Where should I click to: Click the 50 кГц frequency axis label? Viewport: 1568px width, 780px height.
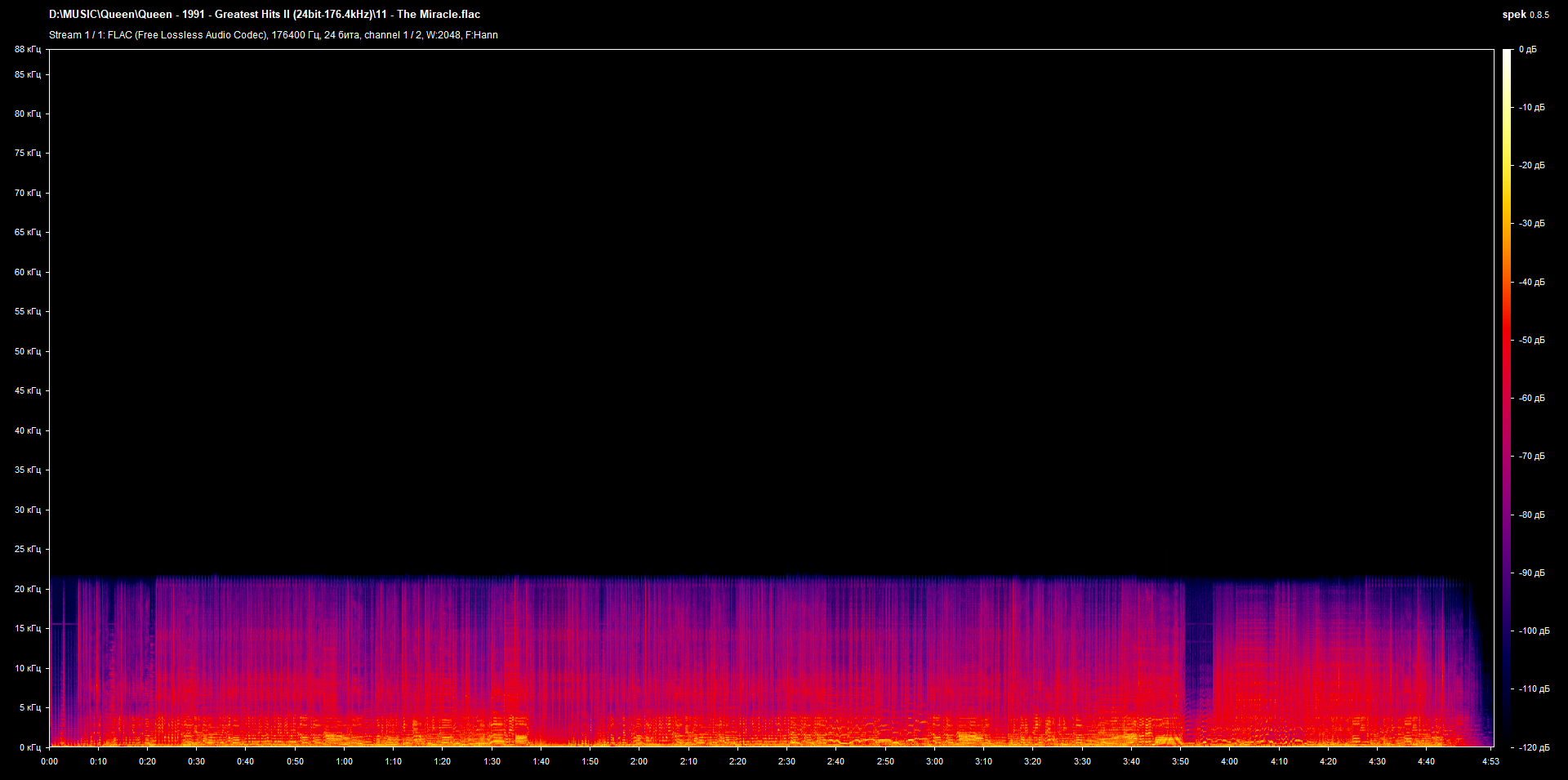pyautogui.click(x=28, y=351)
